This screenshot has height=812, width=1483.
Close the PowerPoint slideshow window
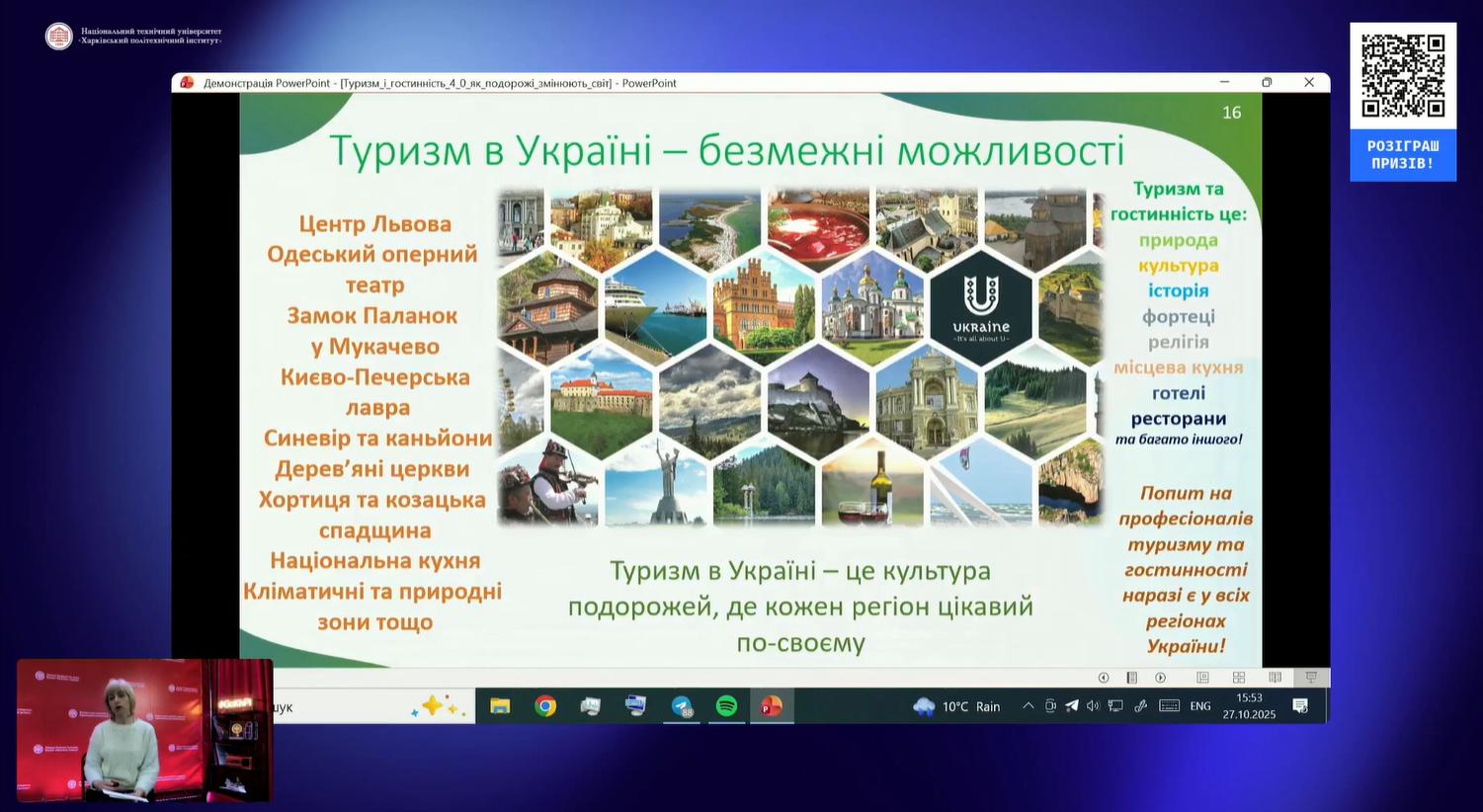coord(1309,83)
